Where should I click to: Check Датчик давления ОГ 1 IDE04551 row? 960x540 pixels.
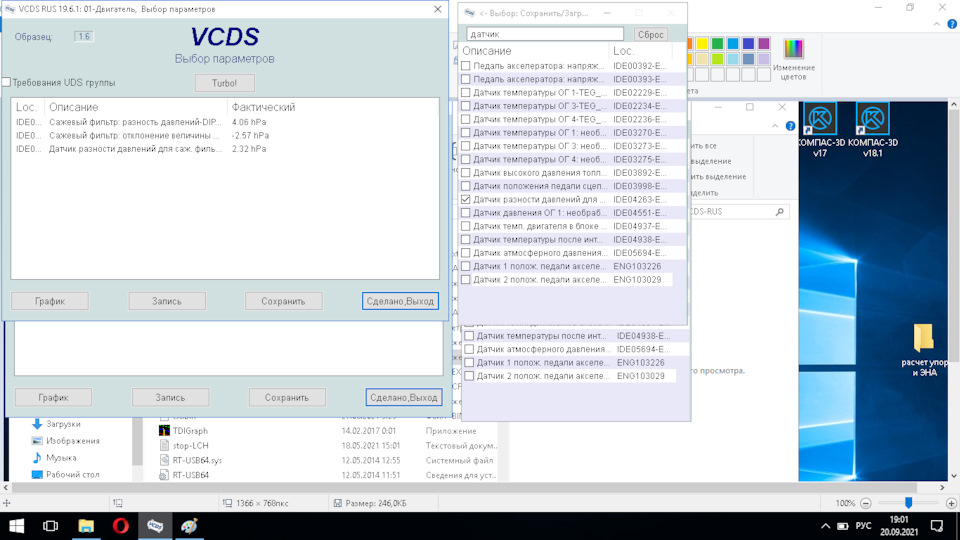tap(466, 213)
